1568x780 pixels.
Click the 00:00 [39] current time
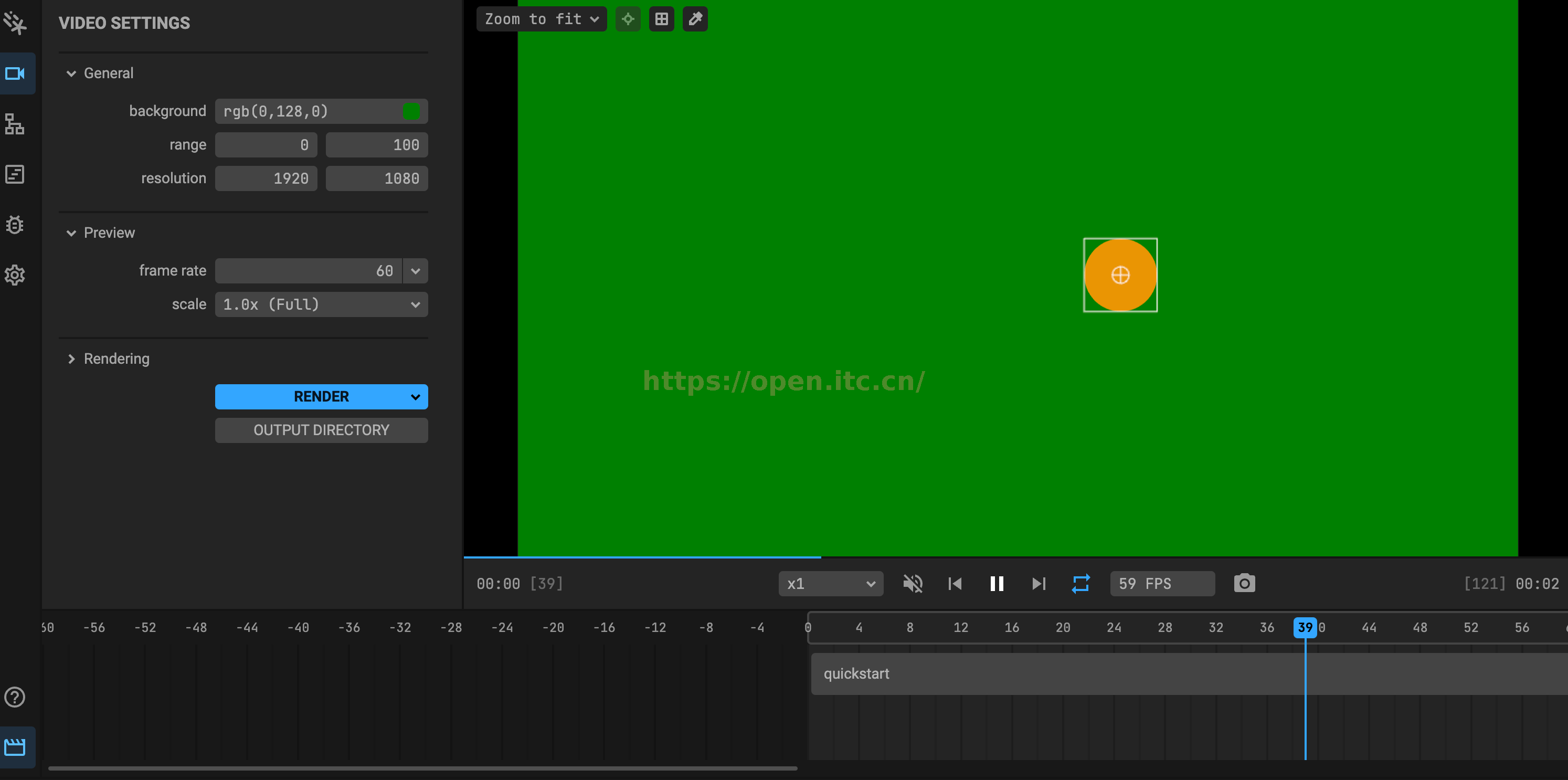[520, 584]
